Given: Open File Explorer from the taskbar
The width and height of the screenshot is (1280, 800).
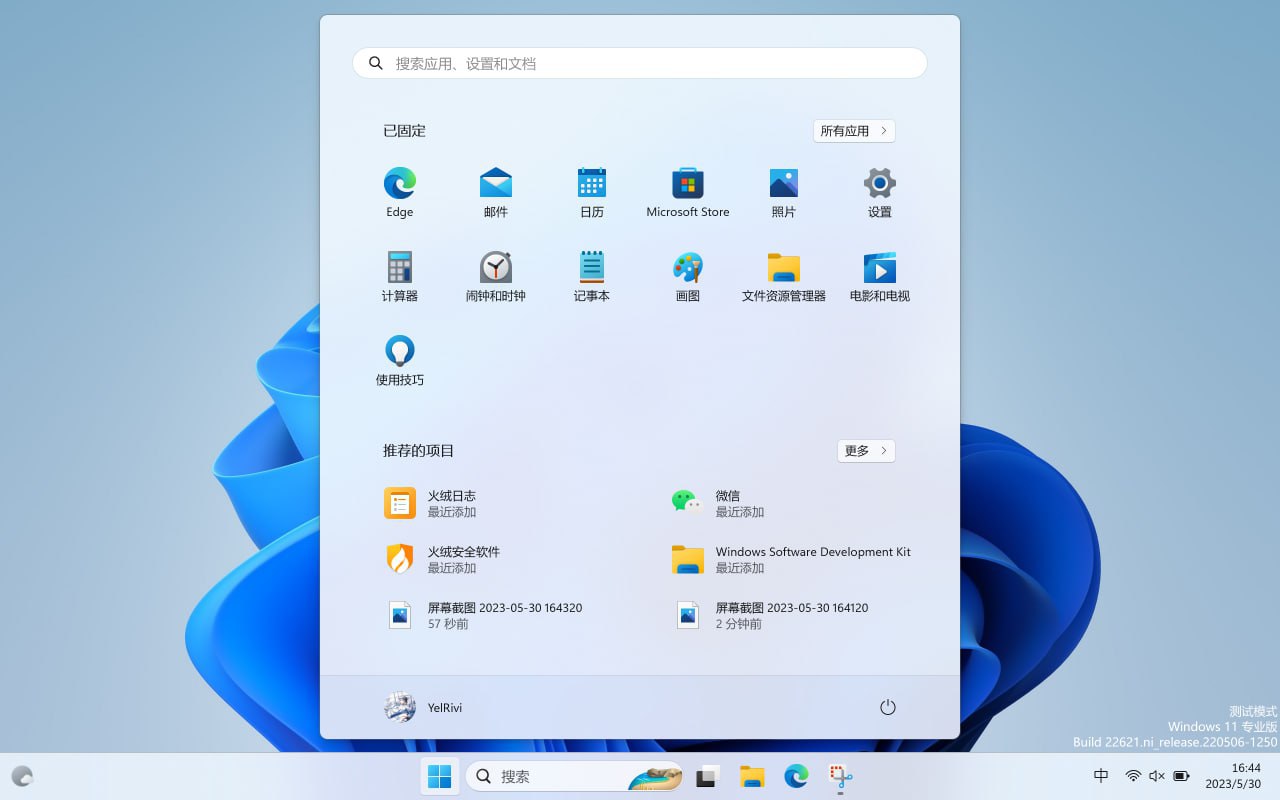Looking at the screenshot, I should (751, 775).
